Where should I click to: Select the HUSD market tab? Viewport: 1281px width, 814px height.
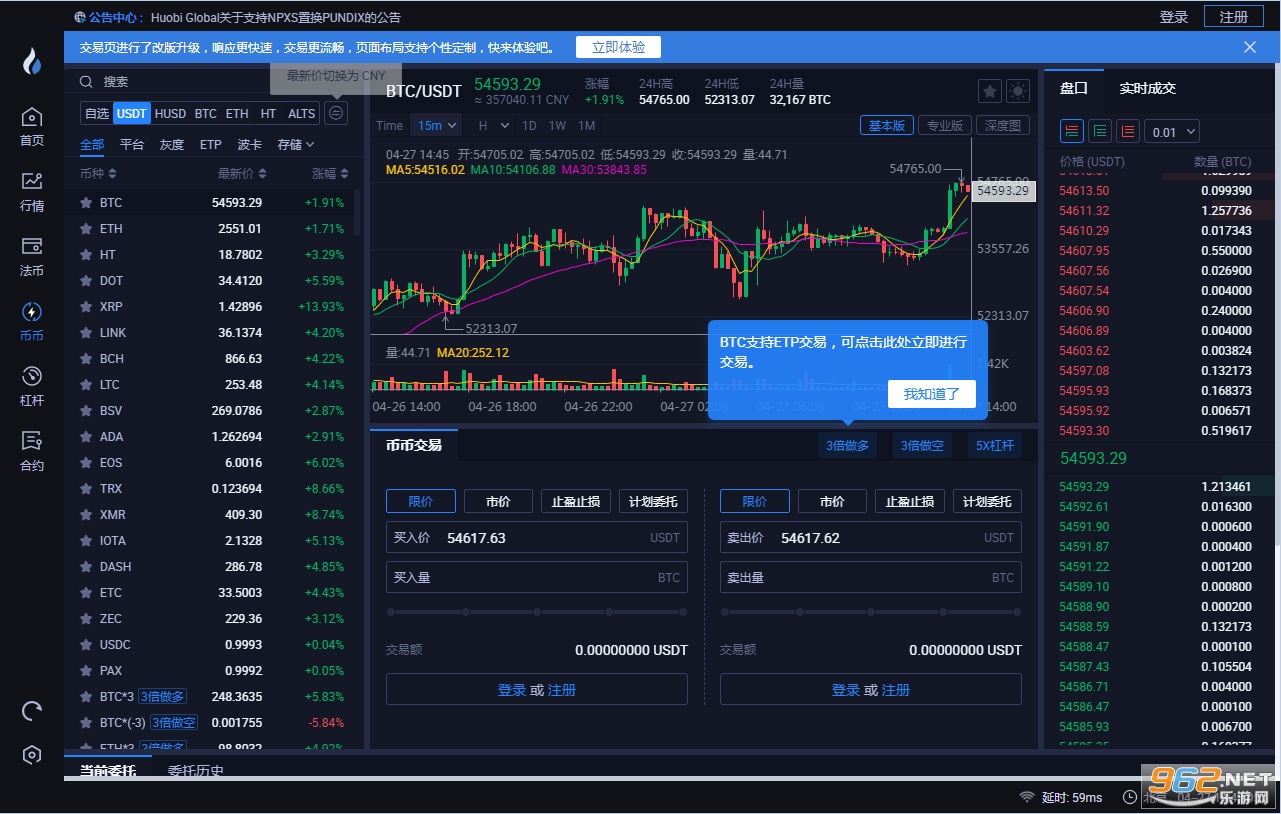[x=170, y=113]
